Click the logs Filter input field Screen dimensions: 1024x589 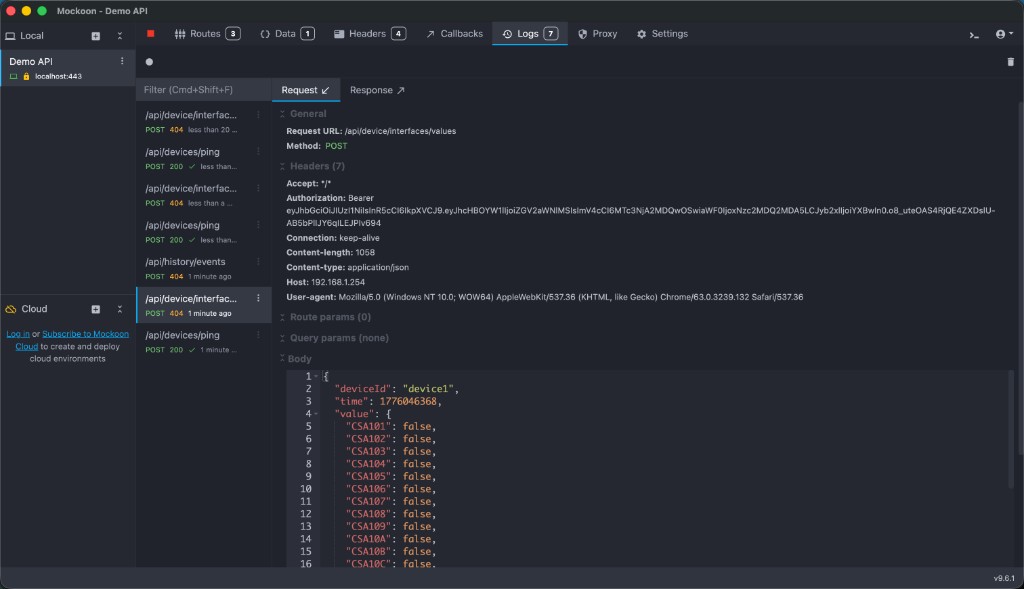tap(203, 89)
